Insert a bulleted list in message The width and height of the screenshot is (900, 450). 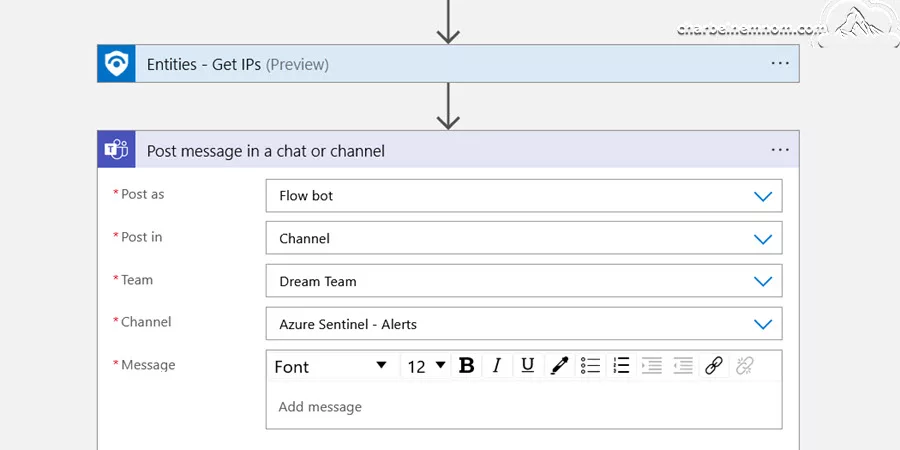tap(590, 365)
